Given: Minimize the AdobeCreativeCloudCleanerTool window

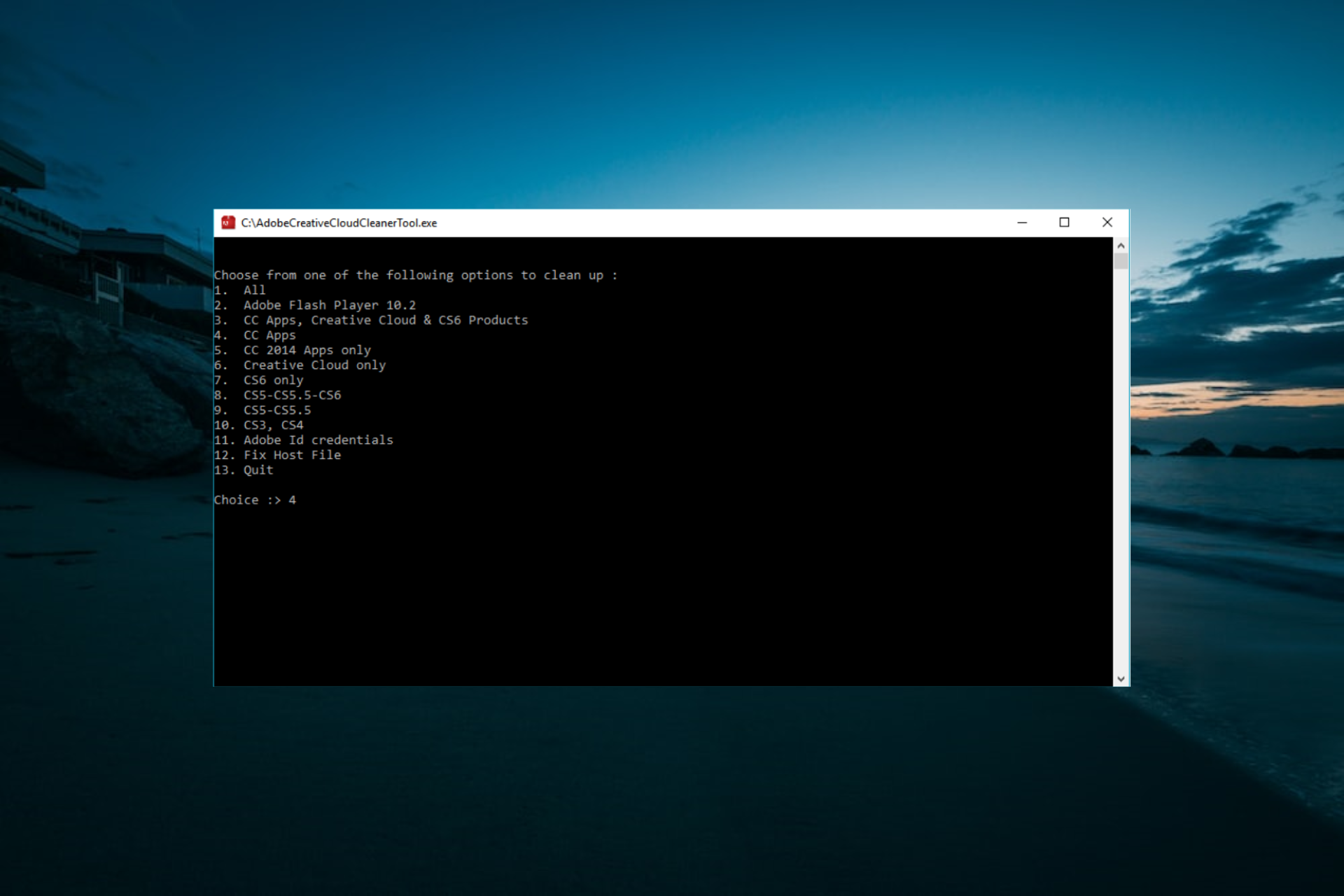Looking at the screenshot, I should pyautogui.click(x=1022, y=223).
